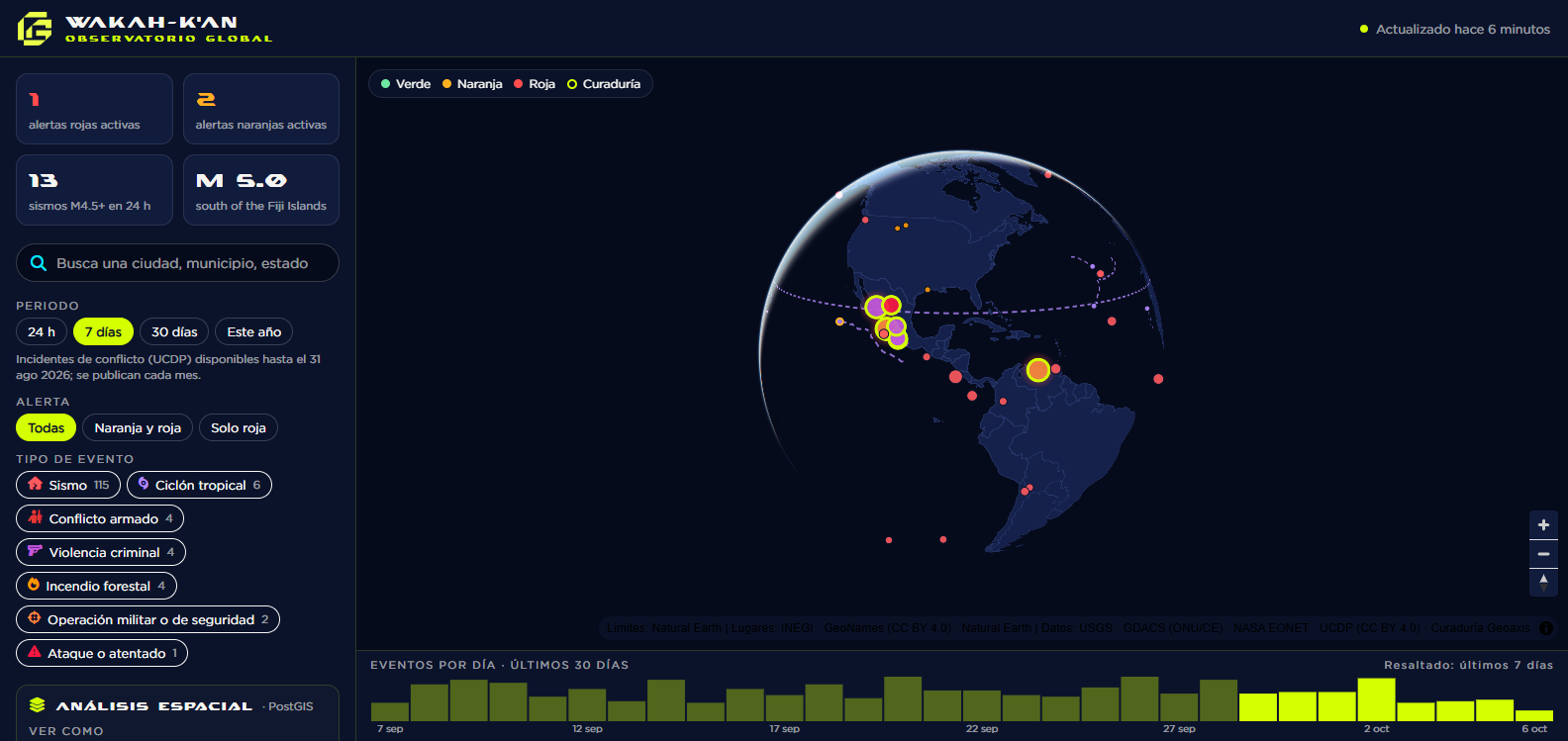Screen dimensions: 1568x741
Task: Click the Análisis Espacial panel heading
Action: click(x=153, y=705)
